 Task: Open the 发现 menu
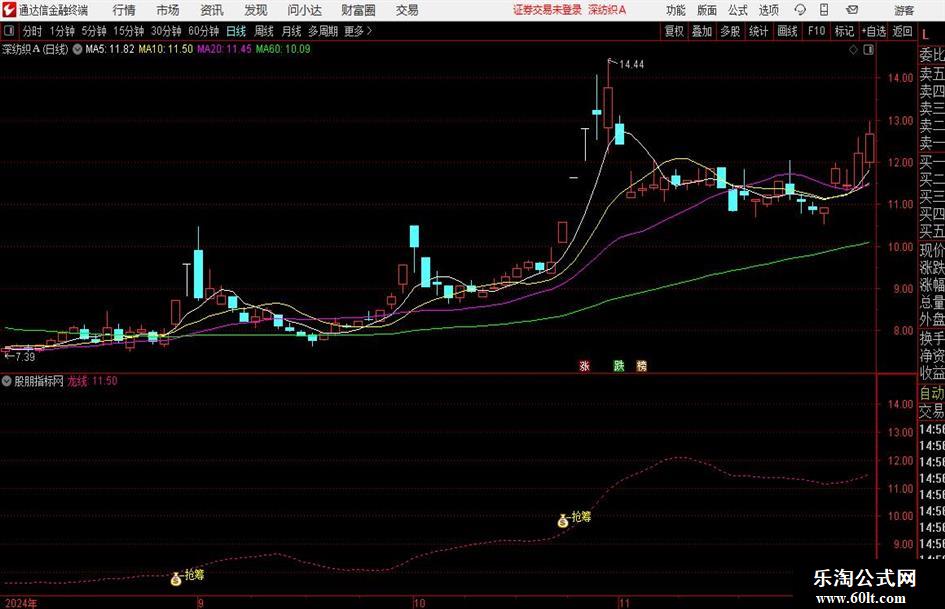pos(256,10)
